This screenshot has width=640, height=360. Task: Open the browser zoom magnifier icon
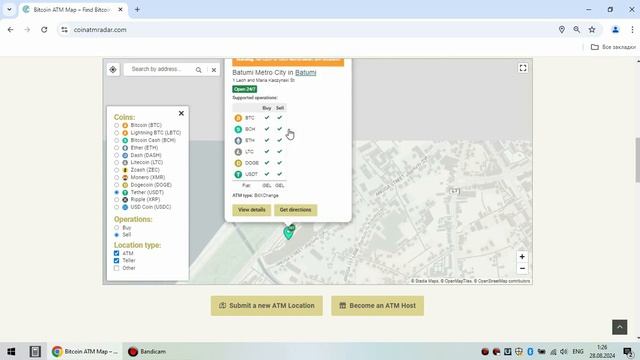577,30
